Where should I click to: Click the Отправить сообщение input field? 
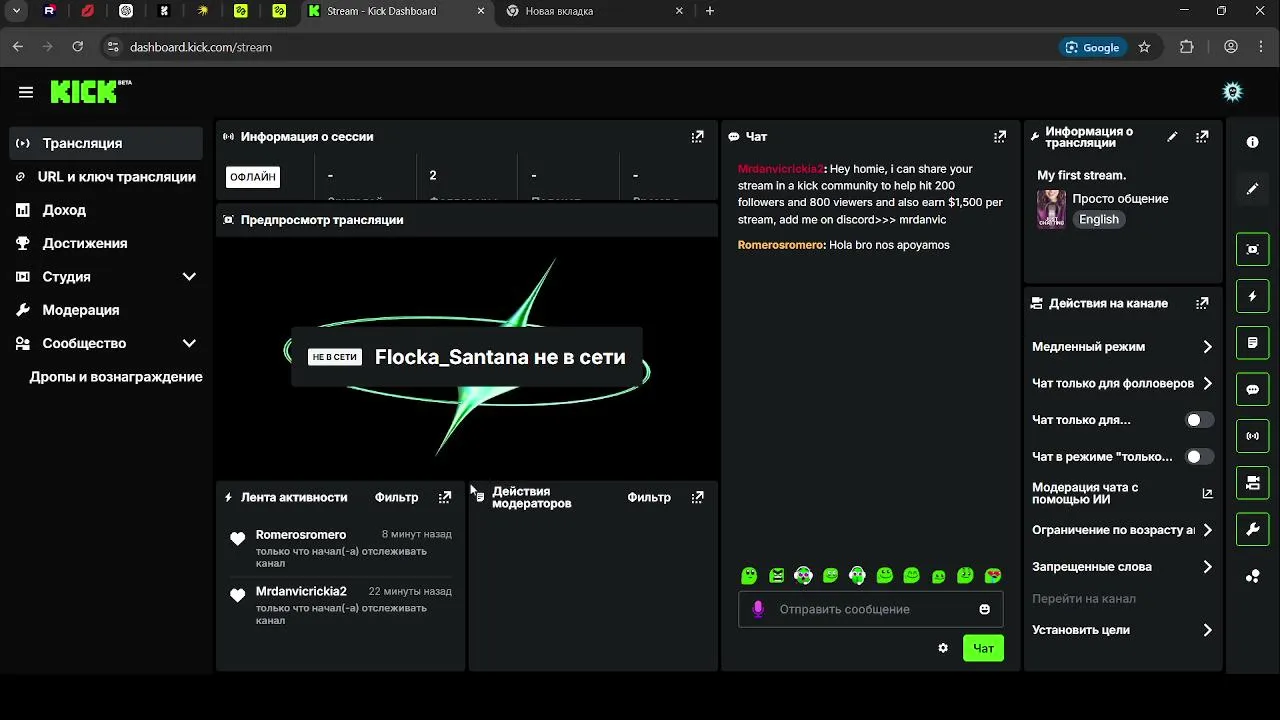(871, 609)
